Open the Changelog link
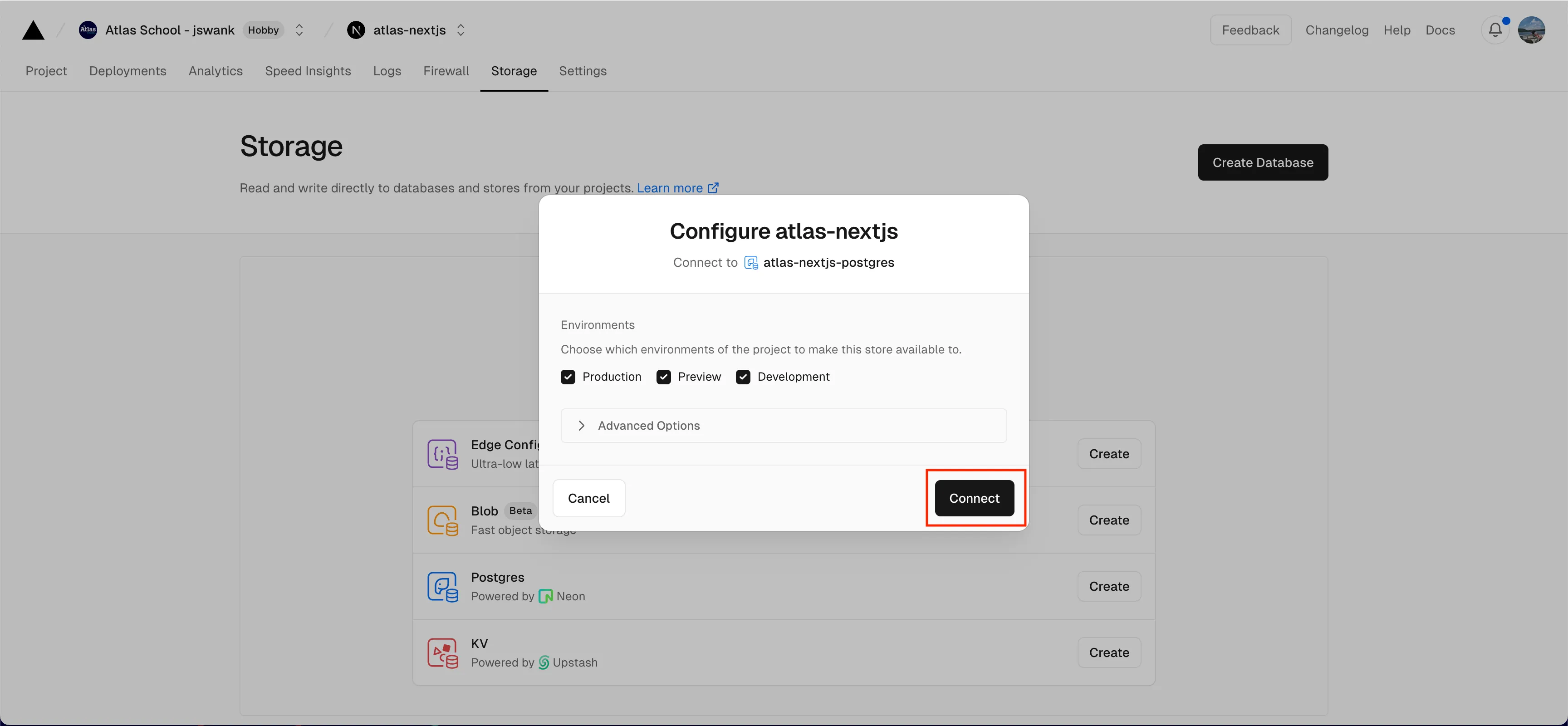This screenshot has width=1568, height=726. point(1337,30)
